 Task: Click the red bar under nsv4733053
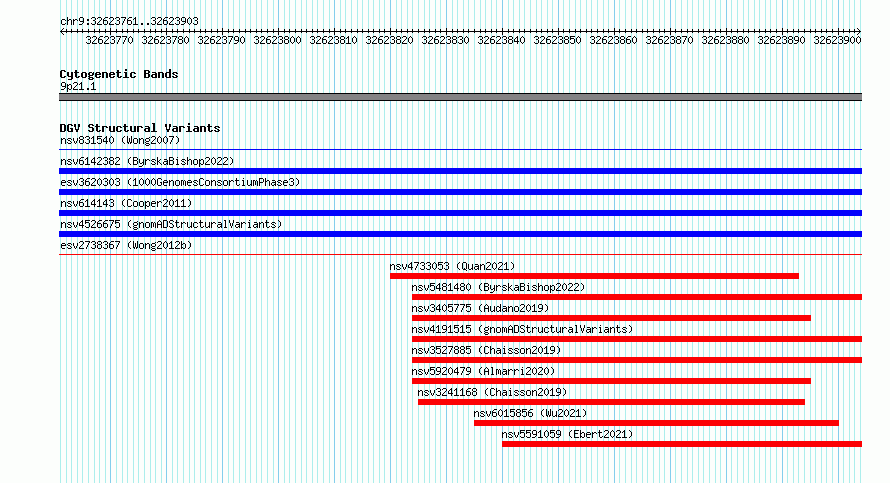click(594, 276)
